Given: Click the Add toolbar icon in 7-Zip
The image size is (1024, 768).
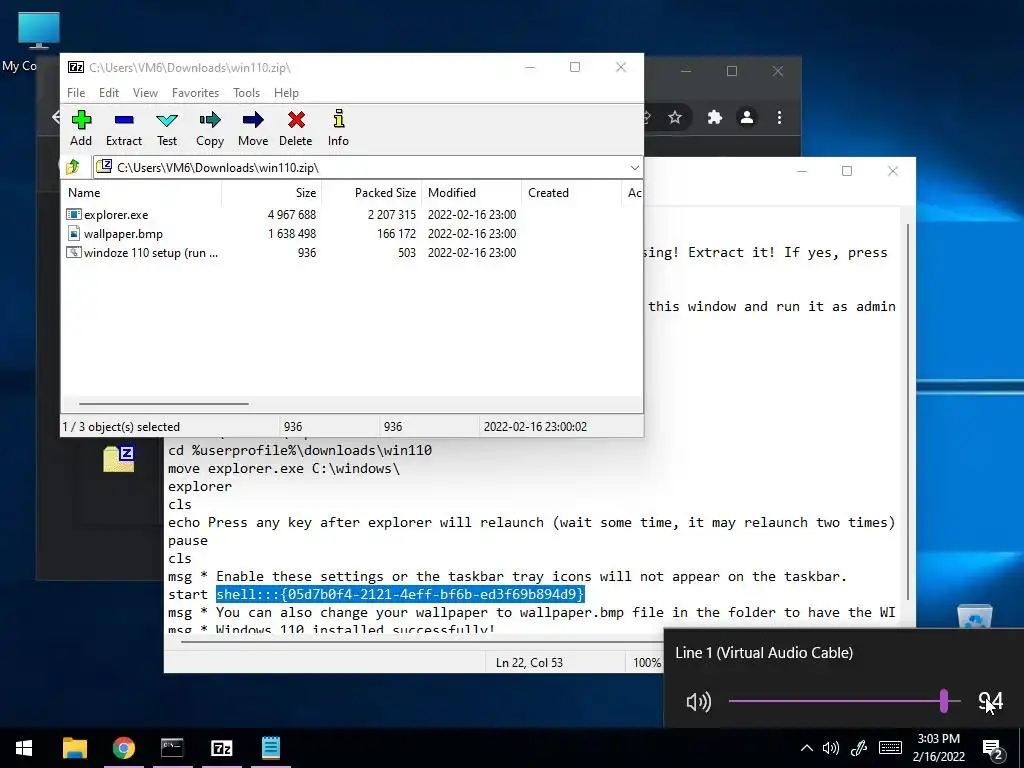Looking at the screenshot, I should point(81,129).
